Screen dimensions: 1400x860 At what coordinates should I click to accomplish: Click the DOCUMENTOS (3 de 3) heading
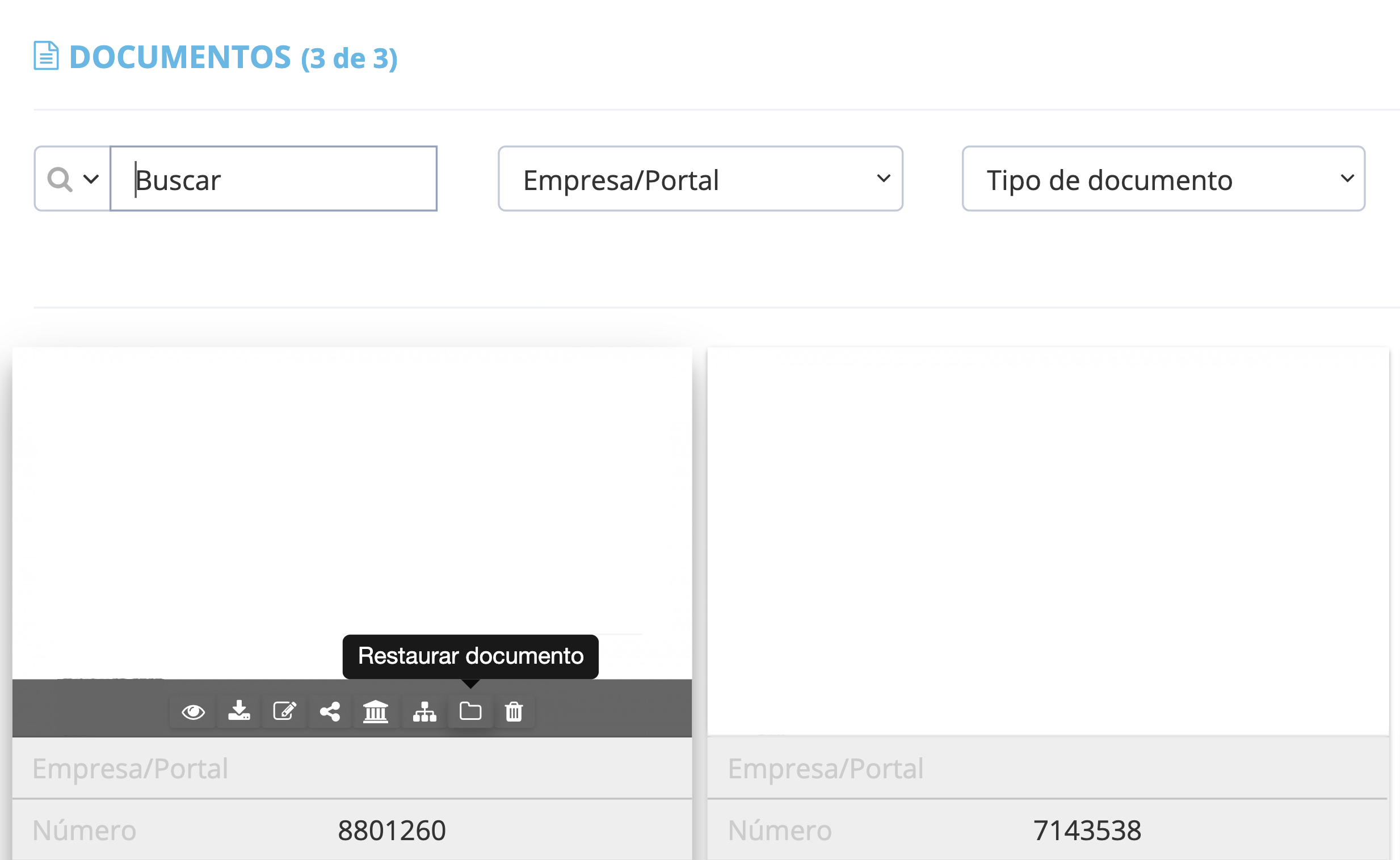pos(233,57)
